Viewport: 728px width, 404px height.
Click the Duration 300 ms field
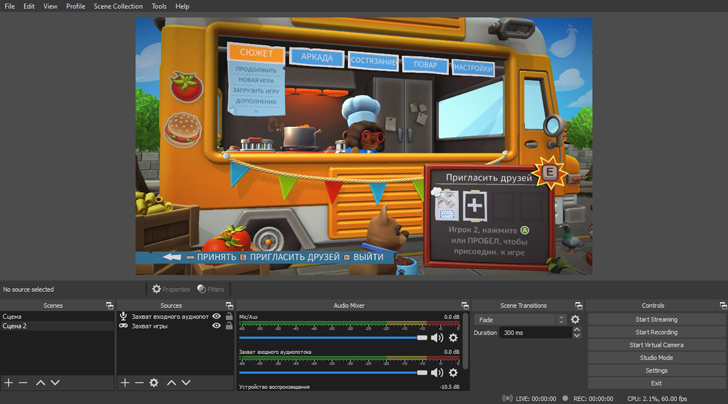[535, 332]
